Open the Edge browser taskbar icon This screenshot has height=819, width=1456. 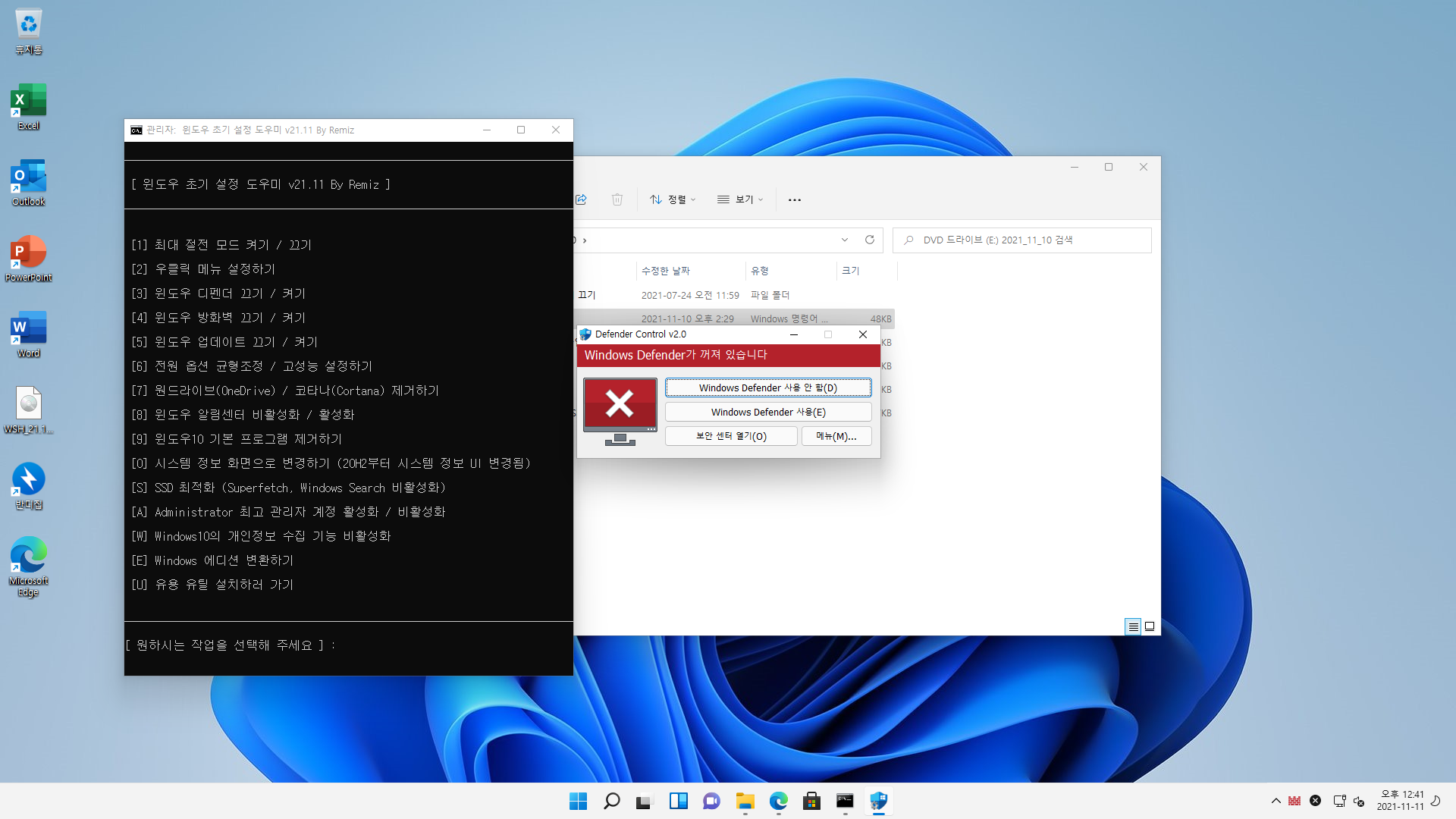click(778, 801)
